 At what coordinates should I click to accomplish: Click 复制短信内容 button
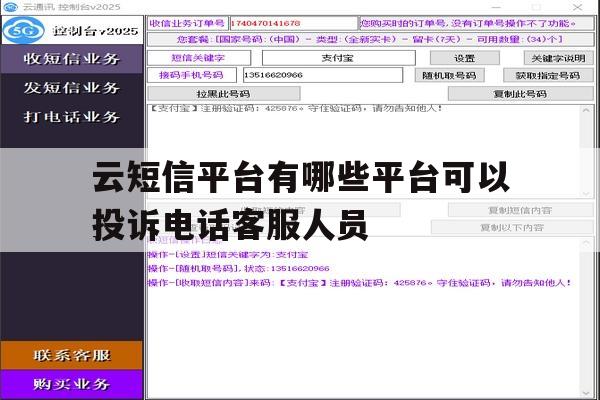point(520,210)
